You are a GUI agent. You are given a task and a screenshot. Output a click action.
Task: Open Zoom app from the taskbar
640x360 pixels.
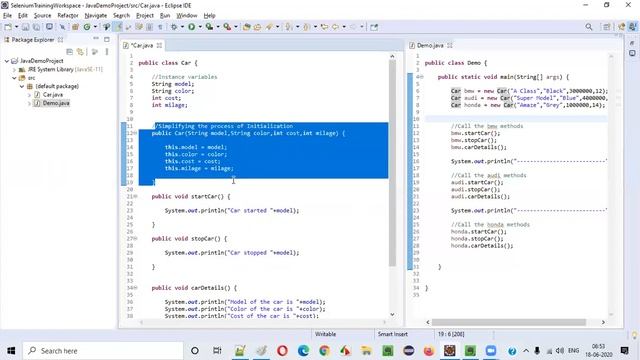point(491,351)
